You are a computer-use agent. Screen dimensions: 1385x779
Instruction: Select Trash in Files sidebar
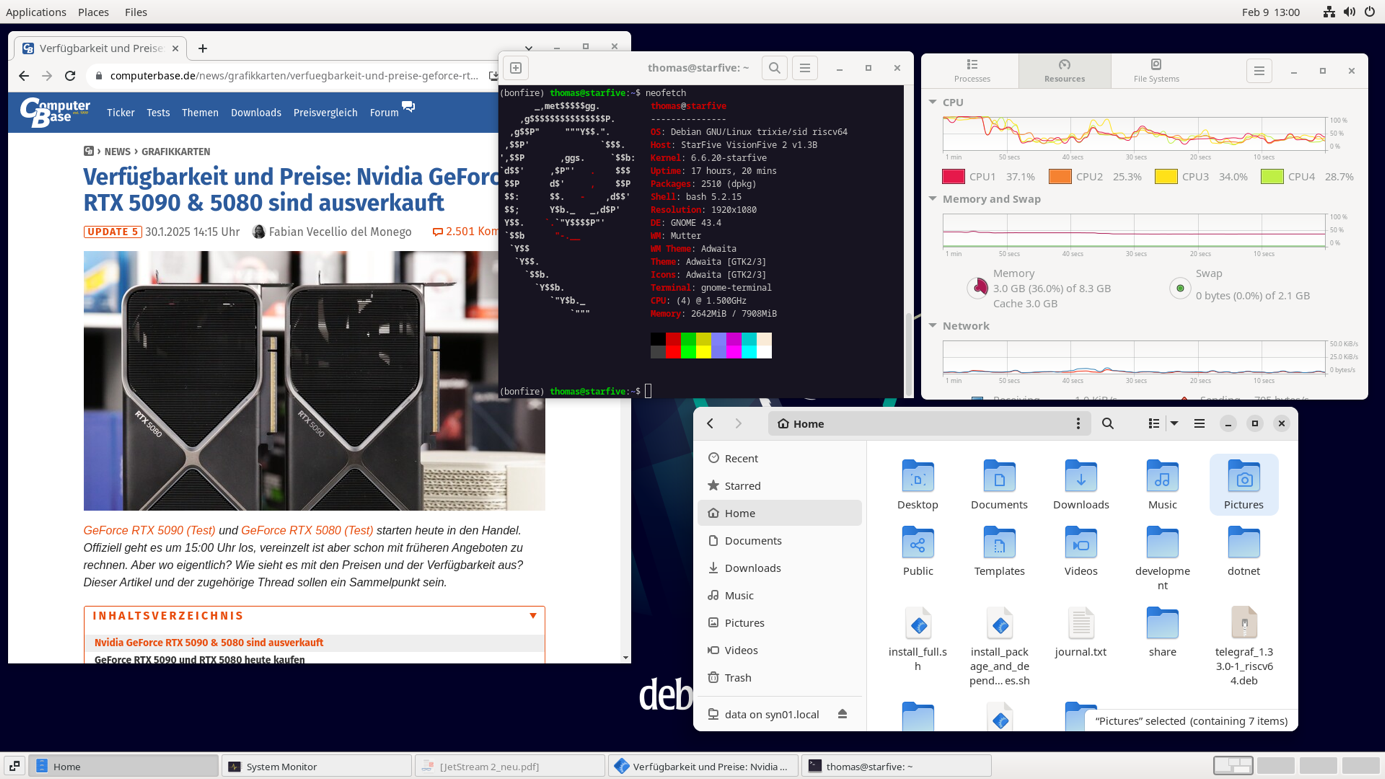tap(779, 677)
